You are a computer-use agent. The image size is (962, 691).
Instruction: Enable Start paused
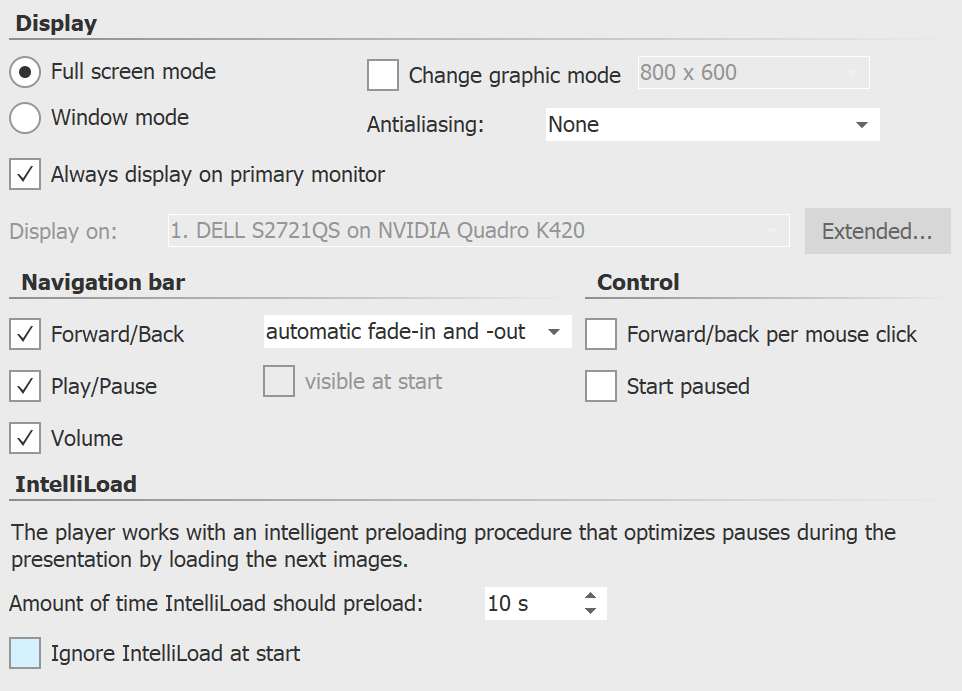pyautogui.click(x=600, y=386)
